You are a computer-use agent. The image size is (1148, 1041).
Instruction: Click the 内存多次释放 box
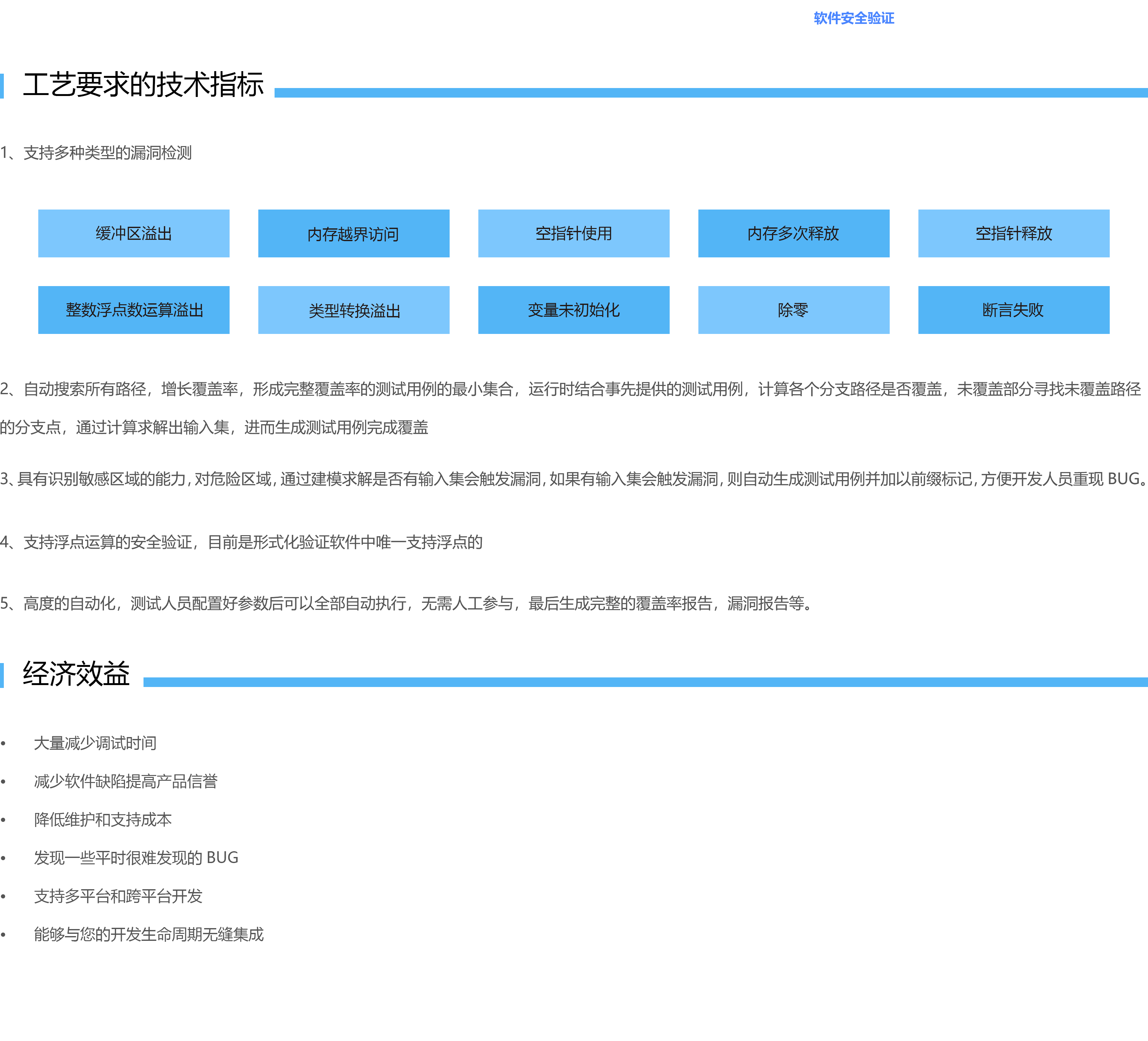click(x=793, y=233)
